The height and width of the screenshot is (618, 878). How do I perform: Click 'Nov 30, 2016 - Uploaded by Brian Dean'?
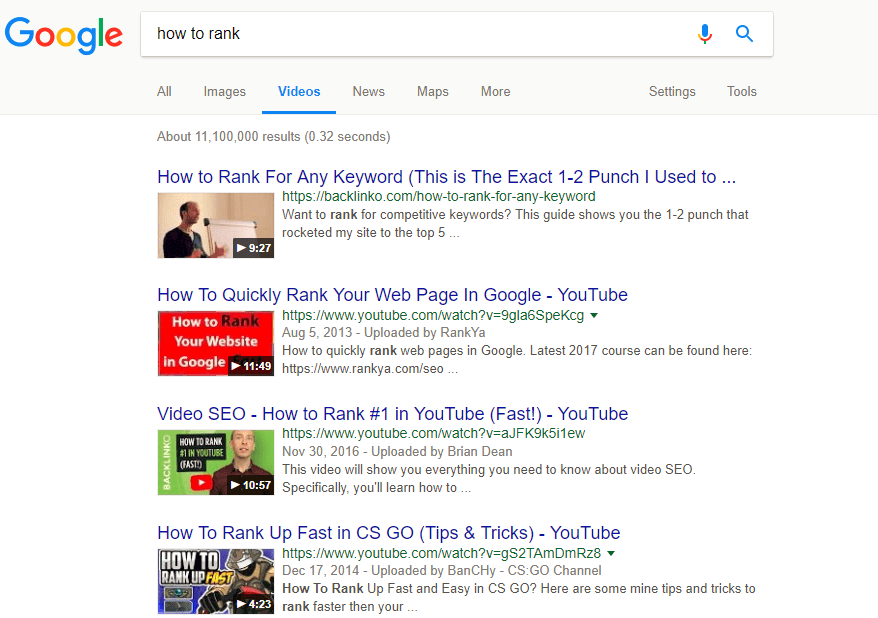click(x=397, y=451)
